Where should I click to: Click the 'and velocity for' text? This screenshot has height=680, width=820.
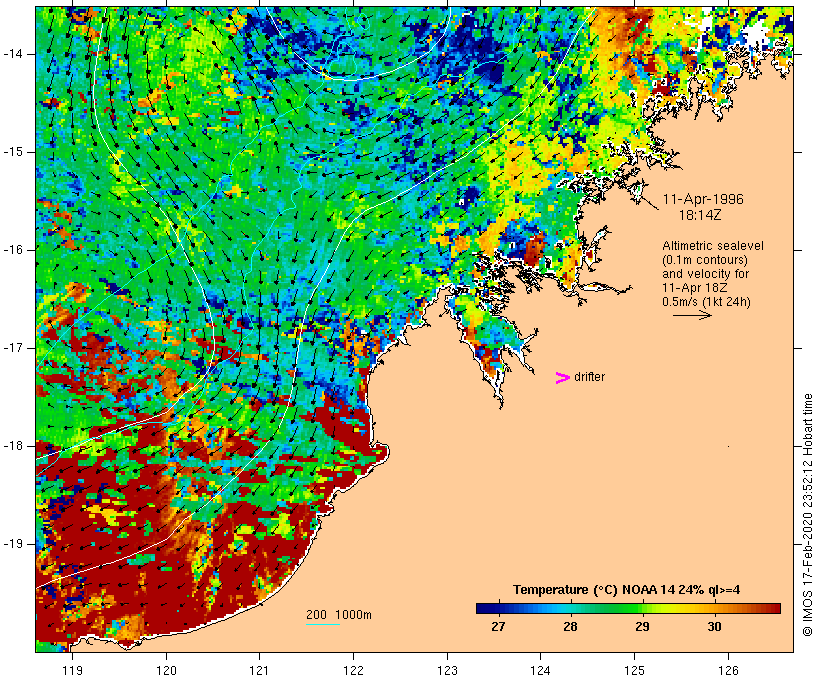pyautogui.click(x=705, y=274)
